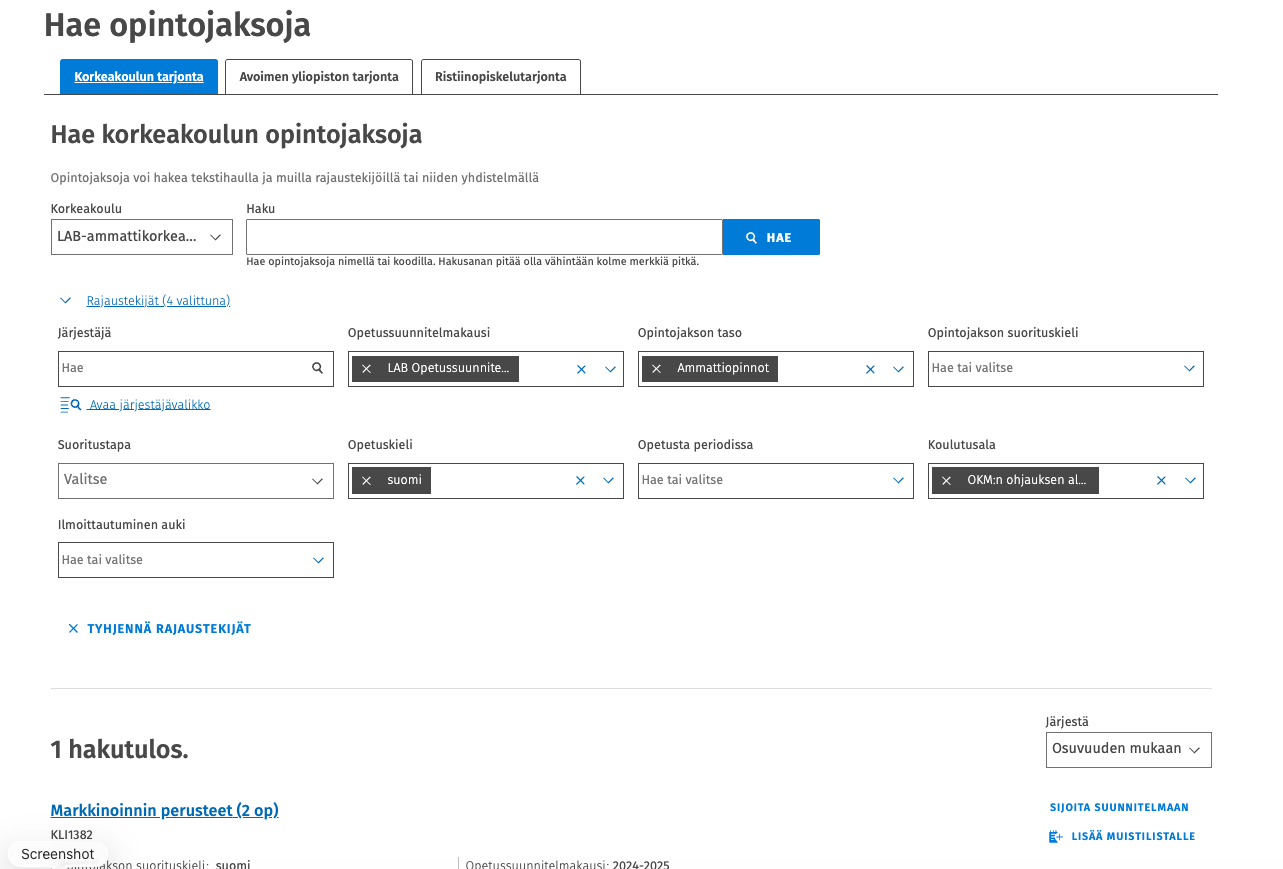Switch to Avoimen yliopiston tarjonta tab
The width and height of the screenshot is (1283, 869).
[x=319, y=77]
